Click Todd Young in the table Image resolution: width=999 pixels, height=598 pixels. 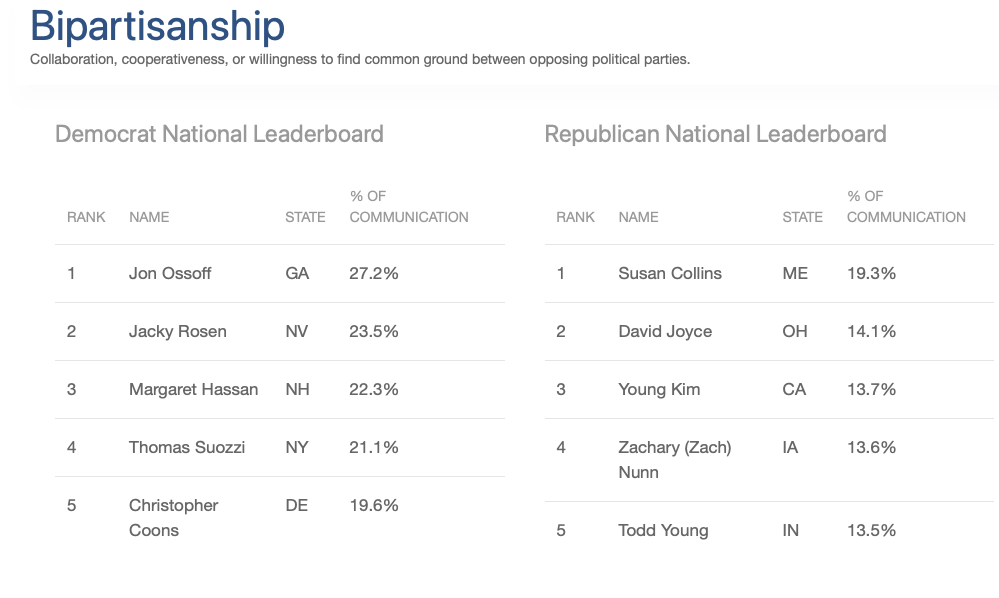[x=663, y=530]
